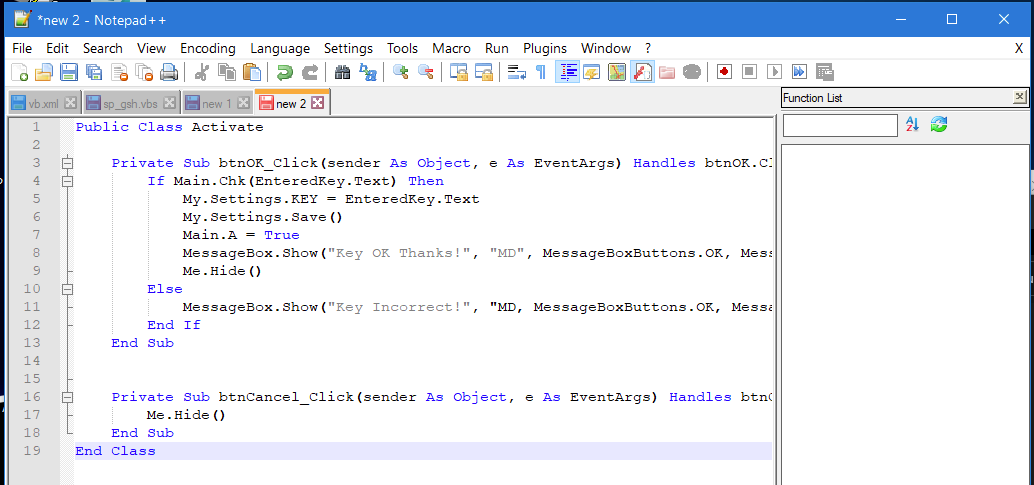Screen dimensions: 1034x485
Task: Click the Stop Recording macro icon
Action: [749, 72]
